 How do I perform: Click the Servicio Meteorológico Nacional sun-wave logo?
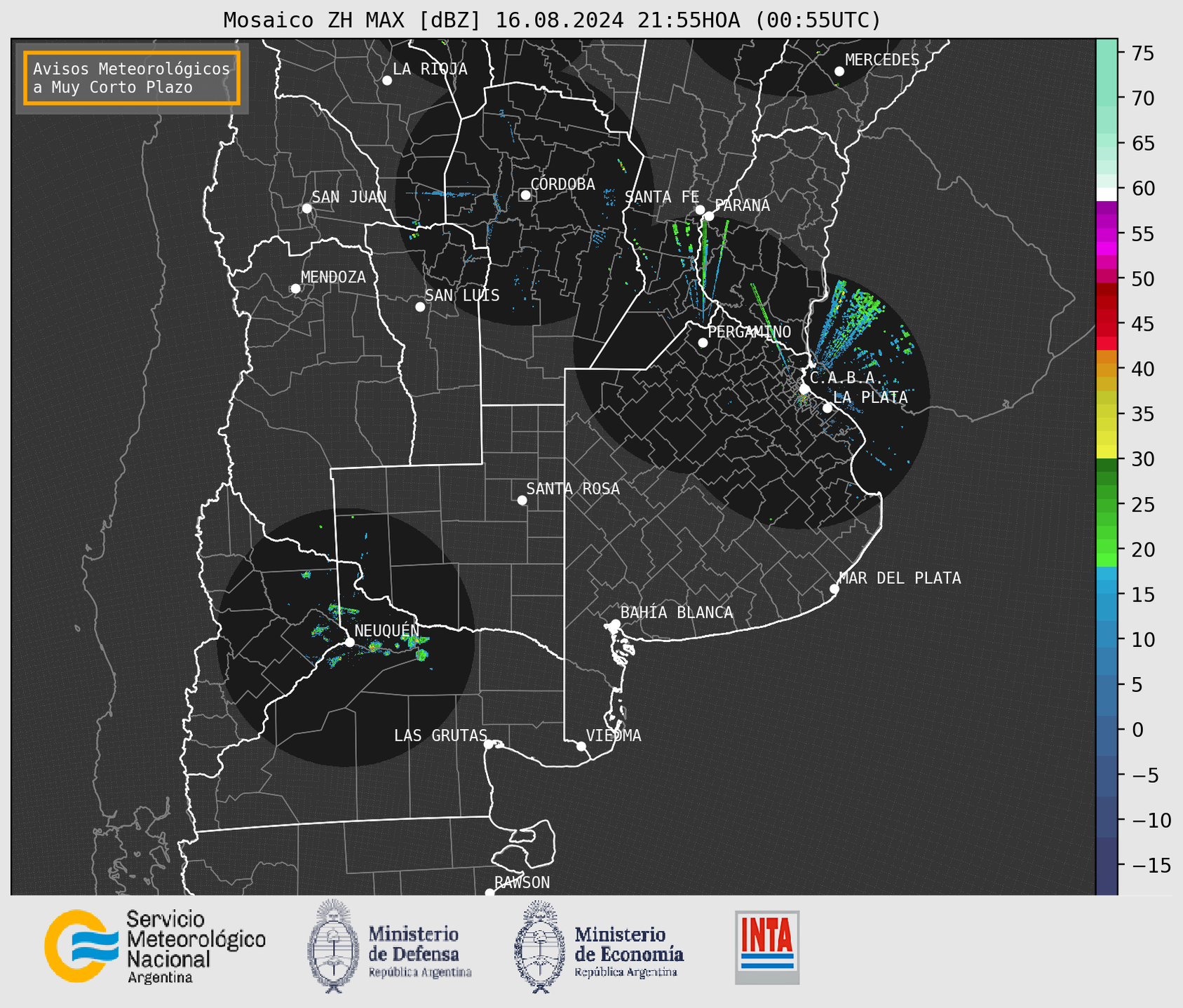(x=82, y=946)
